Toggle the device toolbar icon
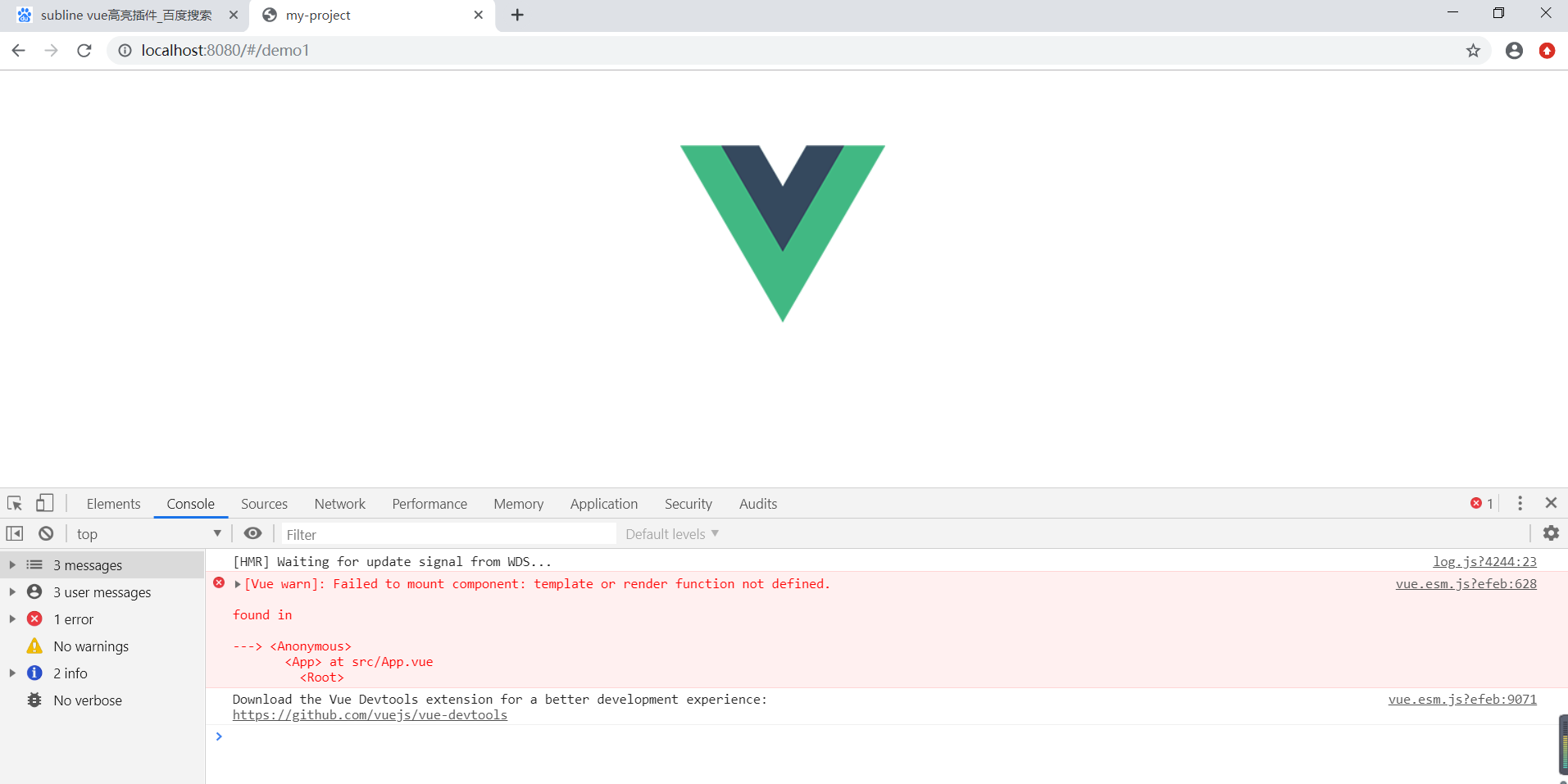This screenshot has height=784, width=1568. coord(44,504)
